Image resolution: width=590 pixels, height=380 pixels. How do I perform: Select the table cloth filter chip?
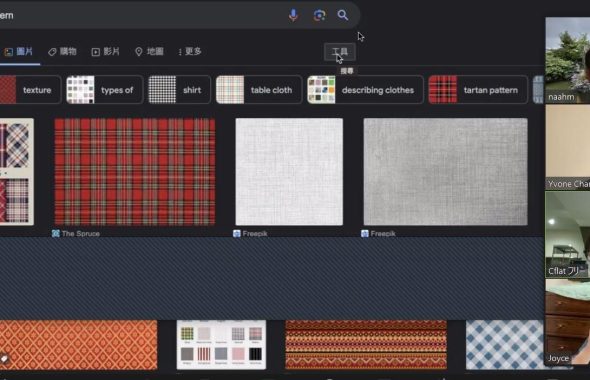coord(259,90)
